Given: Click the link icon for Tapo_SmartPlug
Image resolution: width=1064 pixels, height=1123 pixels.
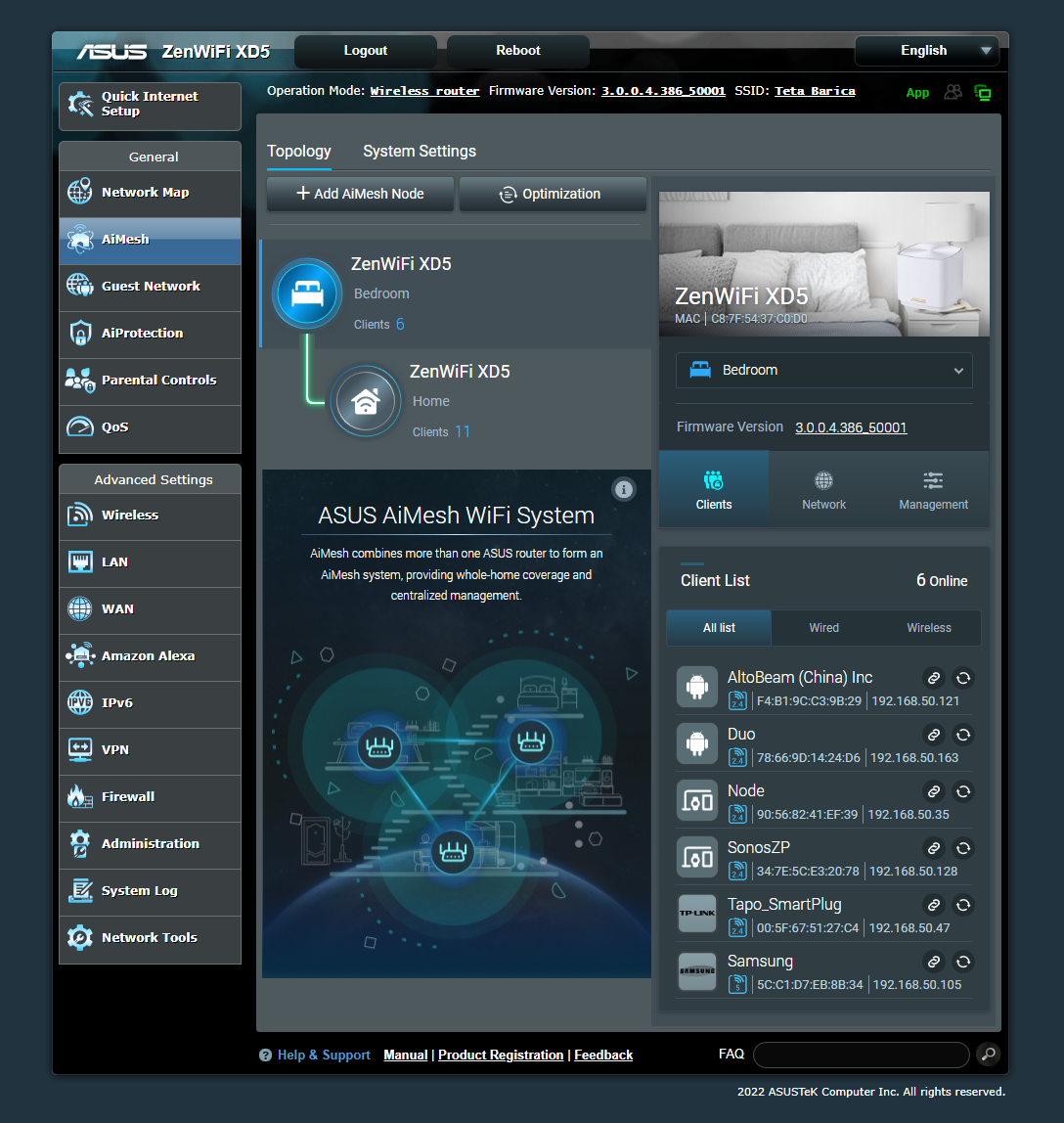Looking at the screenshot, I should pyautogui.click(x=934, y=905).
